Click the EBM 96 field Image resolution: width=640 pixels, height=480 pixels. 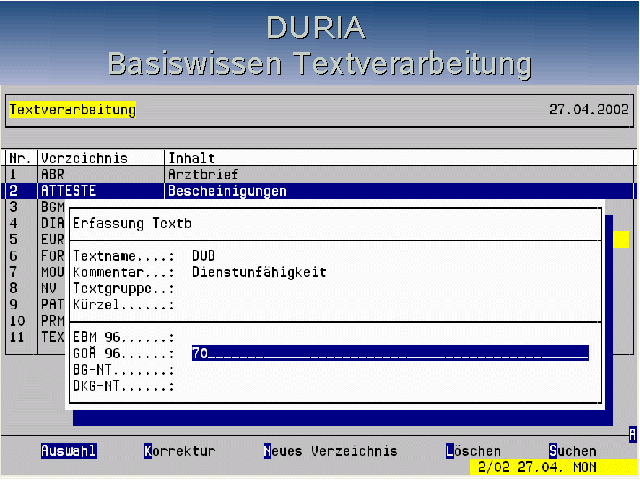coord(390,337)
